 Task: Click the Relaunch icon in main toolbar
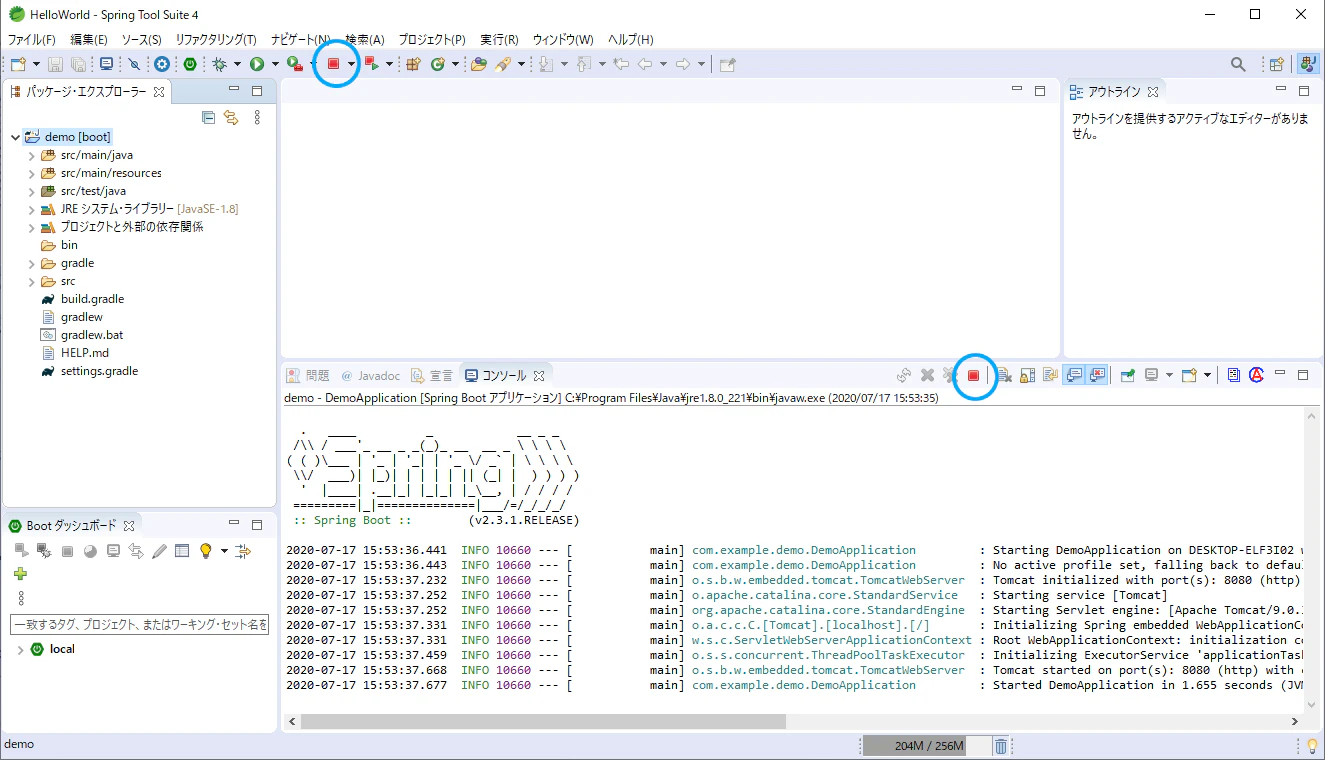tap(371, 64)
